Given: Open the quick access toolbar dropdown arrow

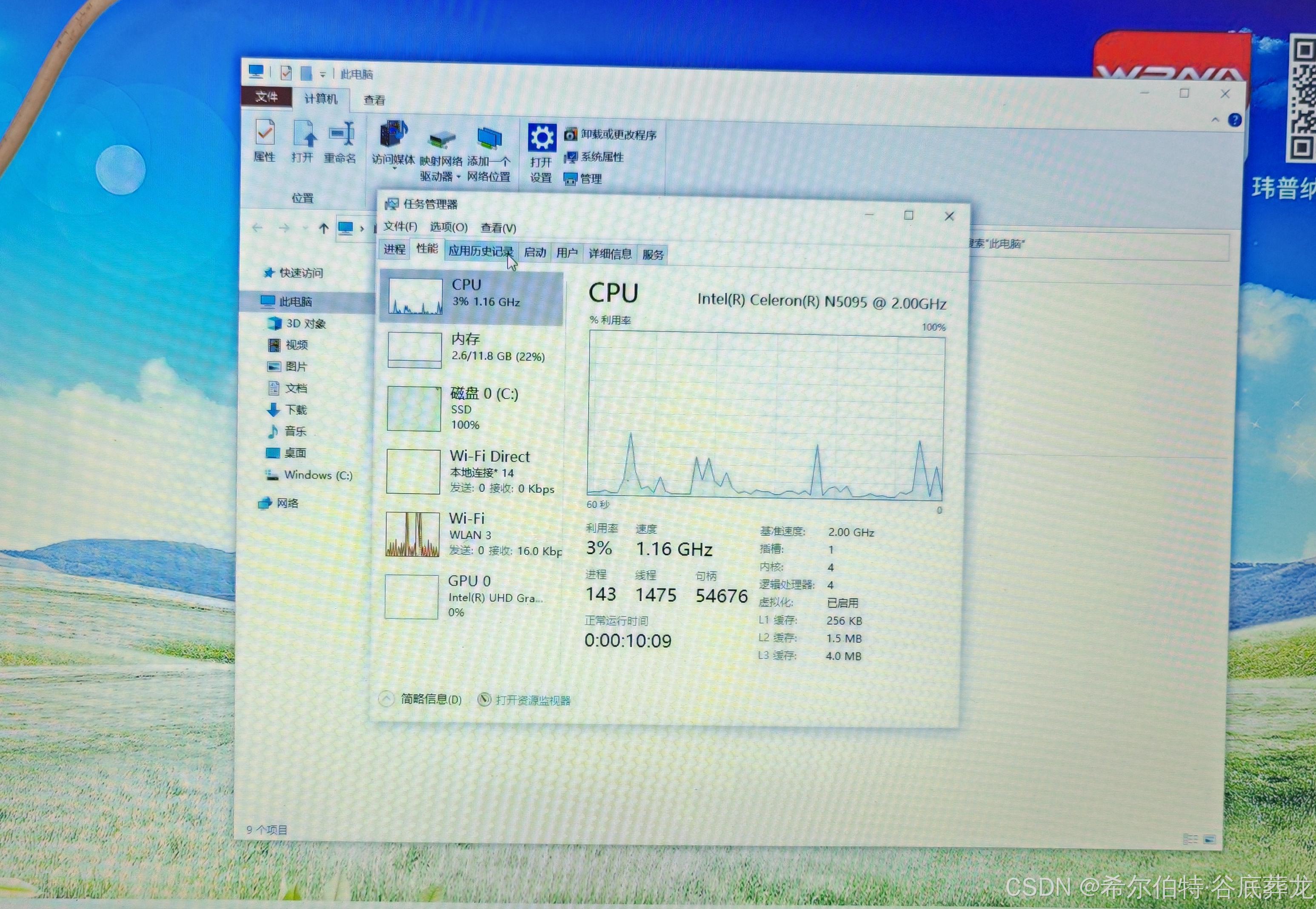Looking at the screenshot, I should 323,74.
